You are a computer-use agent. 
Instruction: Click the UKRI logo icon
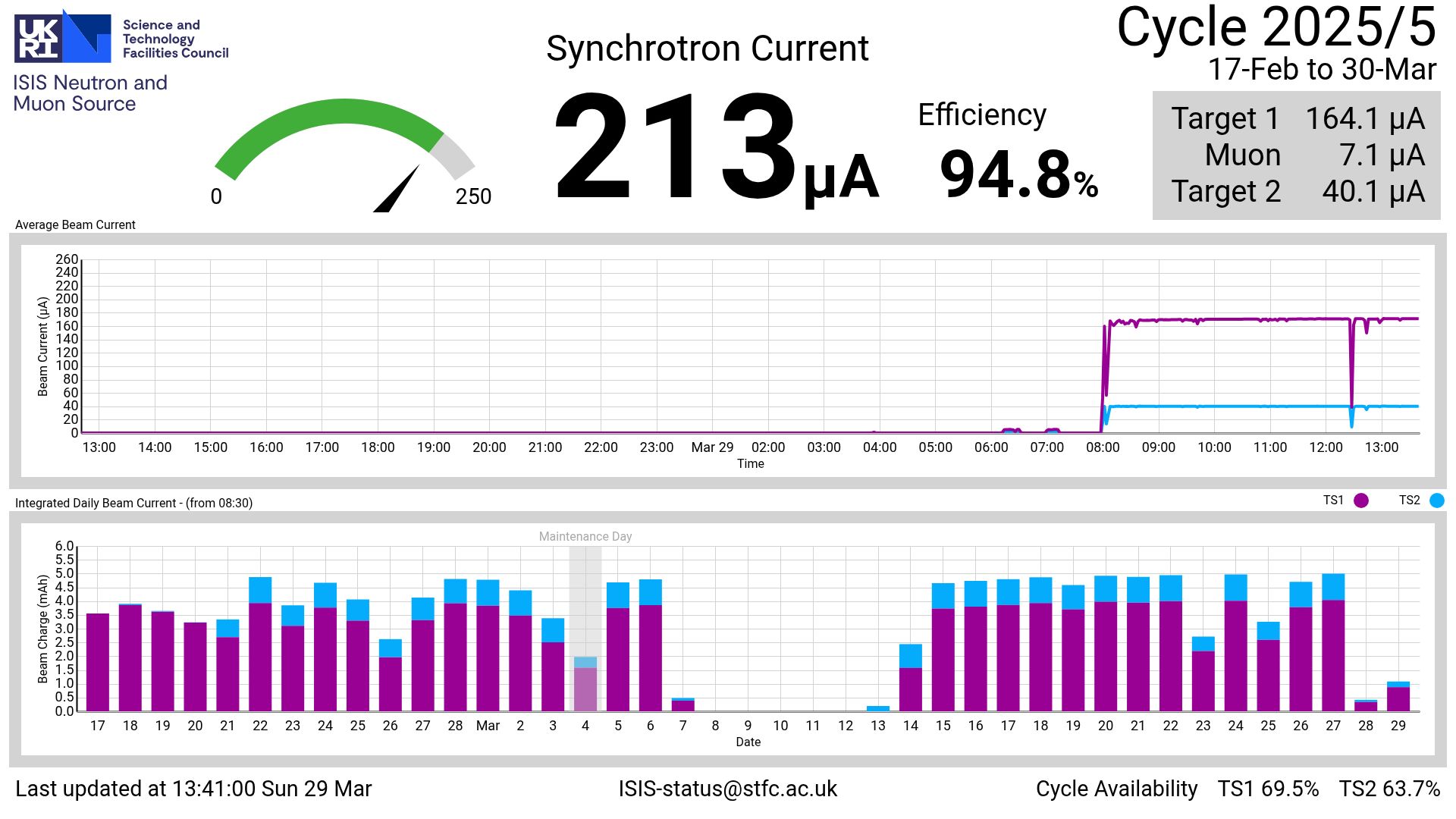tap(63, 36)
